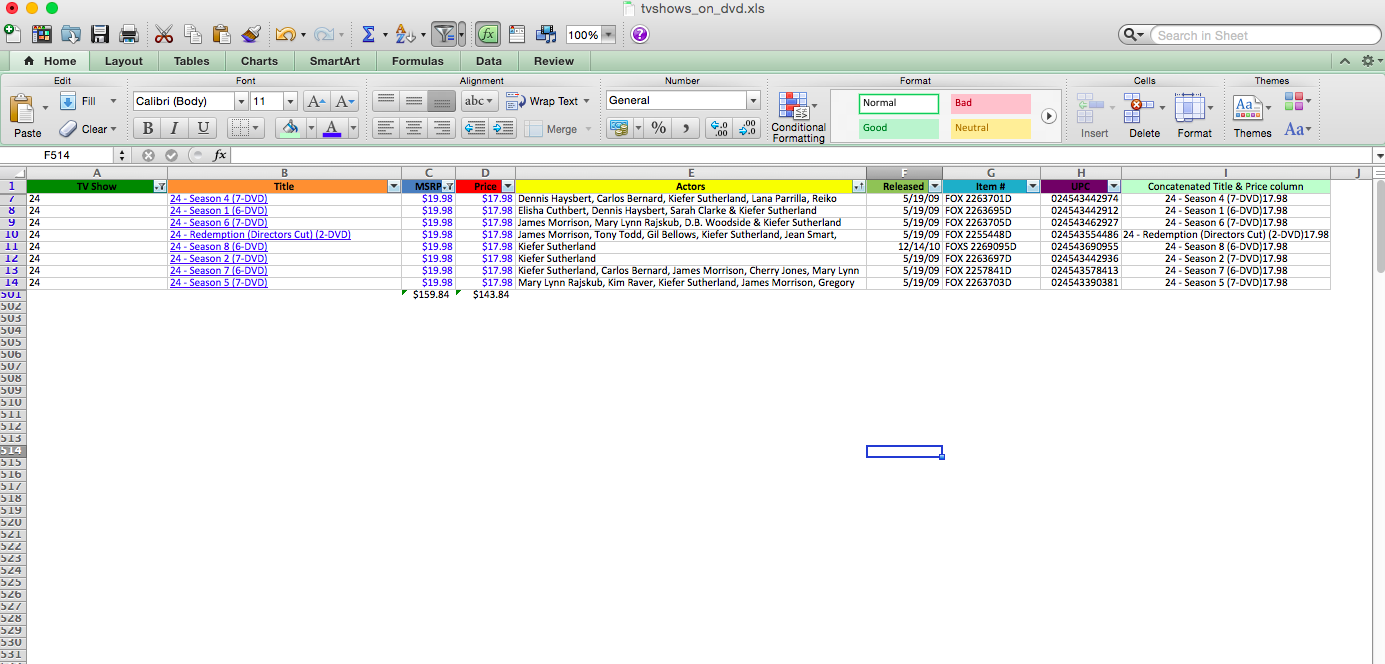Click the Delete cells button
The width and height of the screenshot is (1385, 664).
[x=1144, y=116]
